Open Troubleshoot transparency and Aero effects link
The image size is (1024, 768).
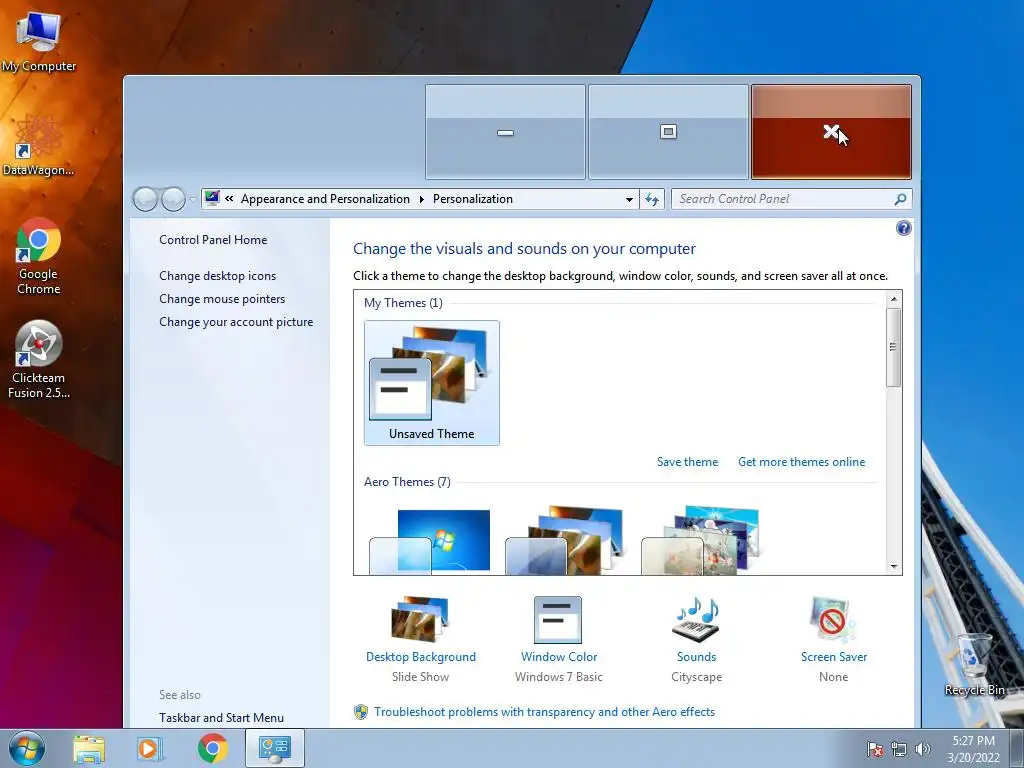544,712
